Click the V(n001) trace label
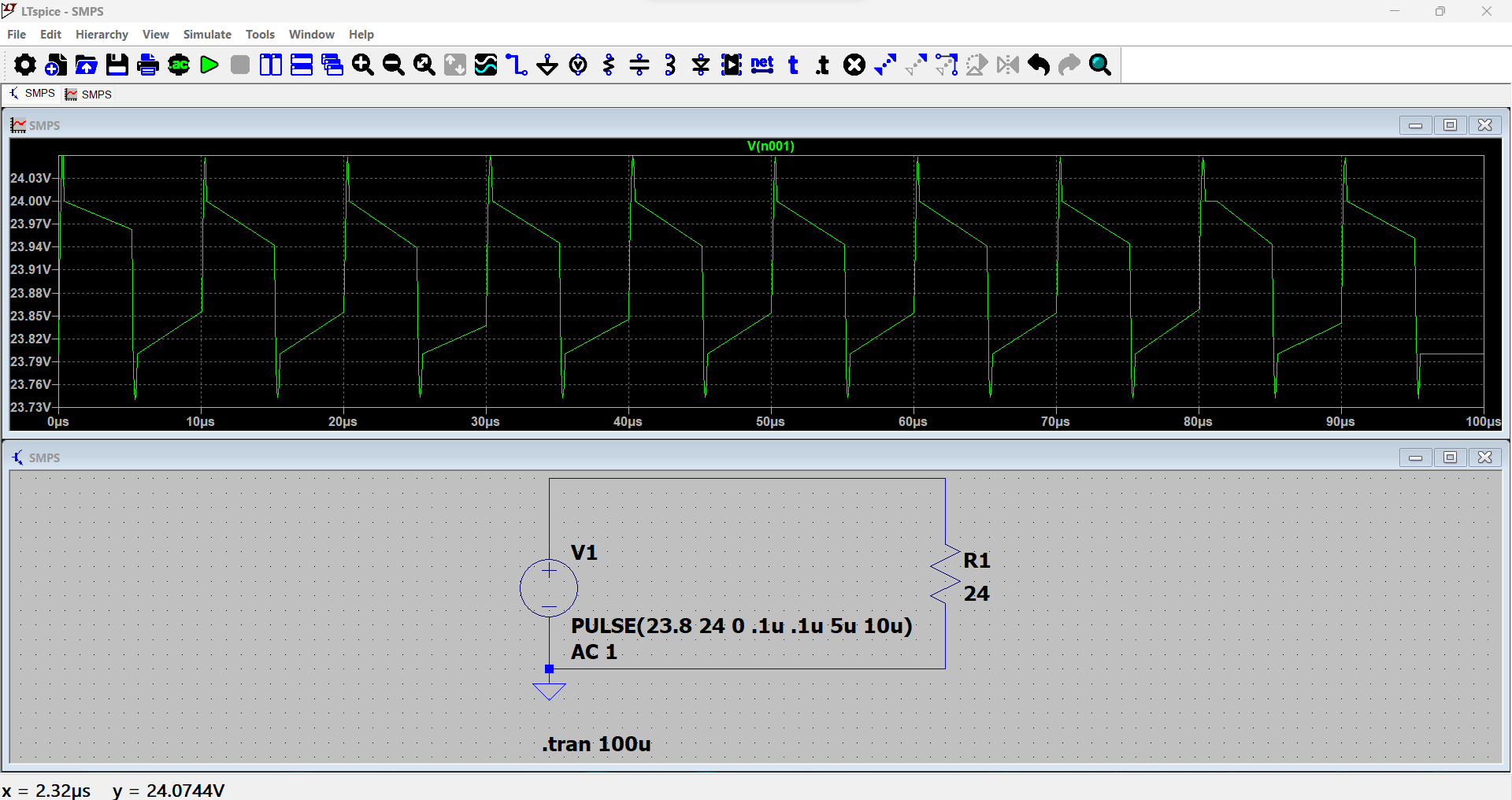The height and width of the screenshot is (800, 1512). (x=770, y=146)
